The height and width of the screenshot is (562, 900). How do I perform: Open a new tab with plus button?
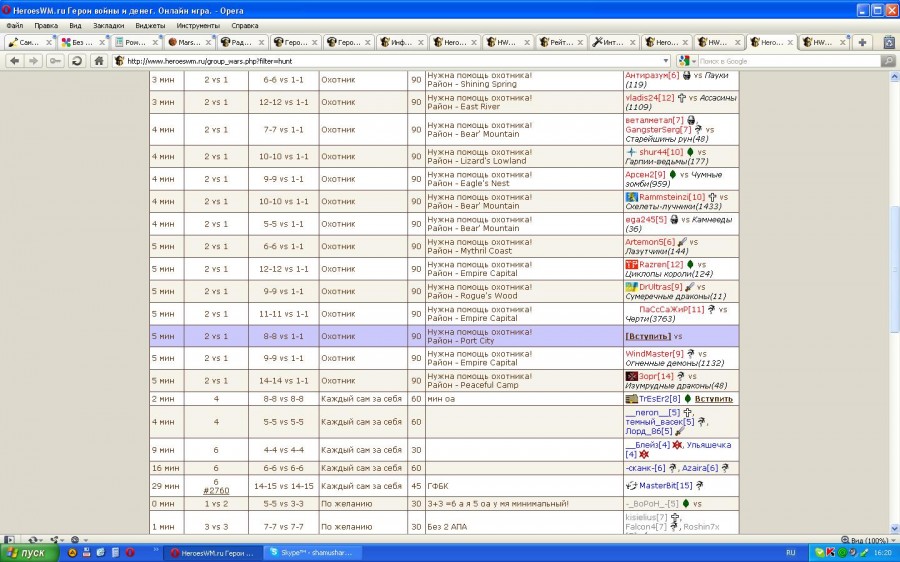pos(862,42)
